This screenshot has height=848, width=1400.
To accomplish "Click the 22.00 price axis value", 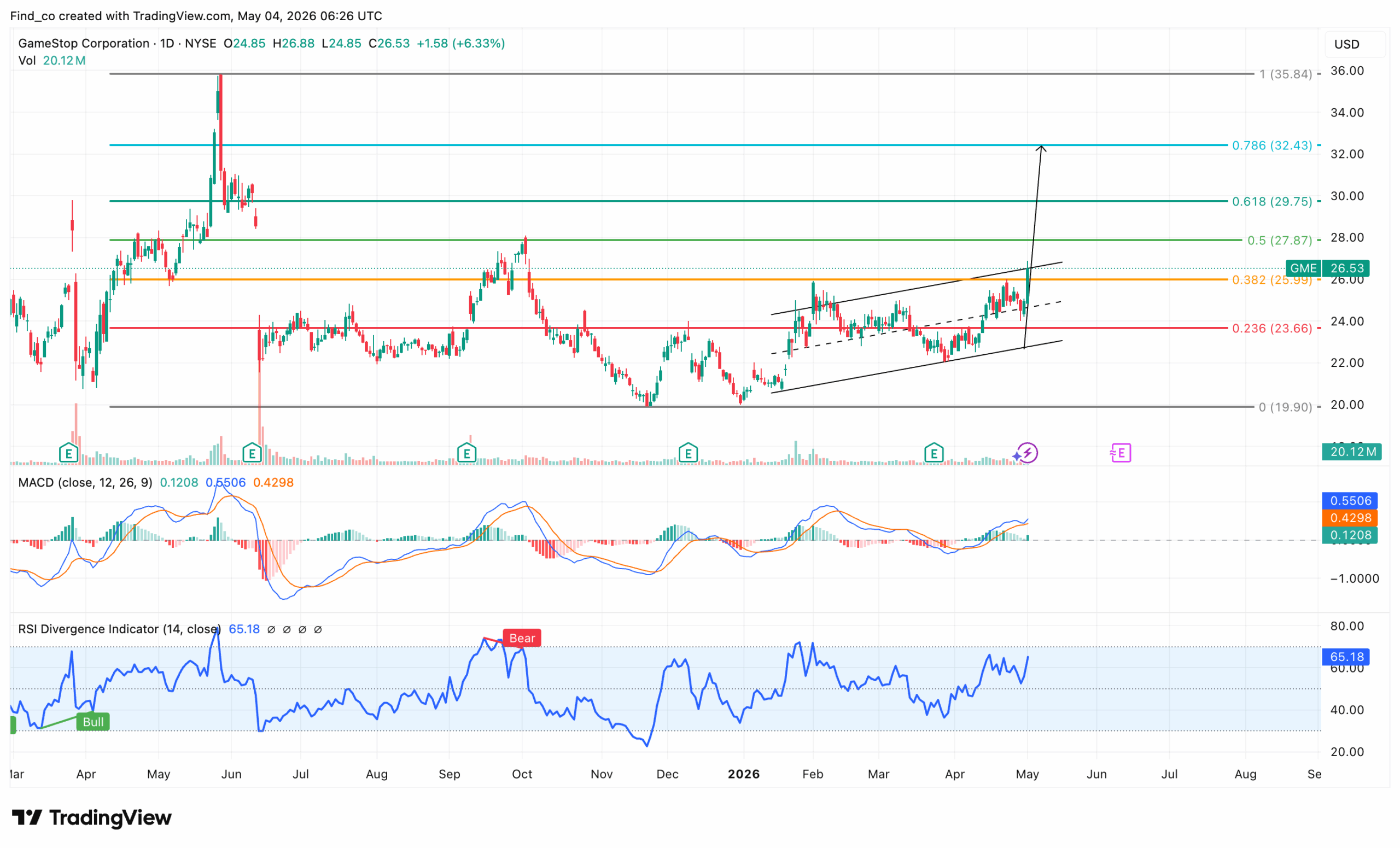I will tap(1347, 363).
